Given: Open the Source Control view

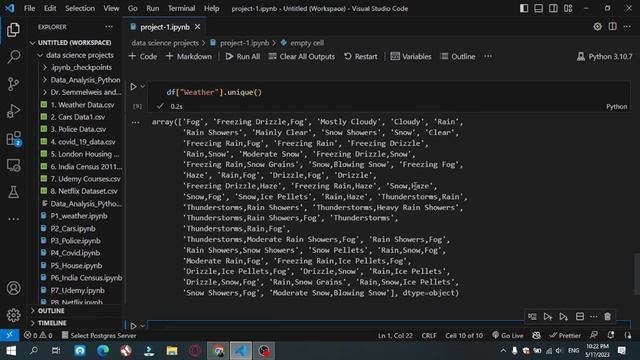Looking at the screenshot, I should [13, 84].
